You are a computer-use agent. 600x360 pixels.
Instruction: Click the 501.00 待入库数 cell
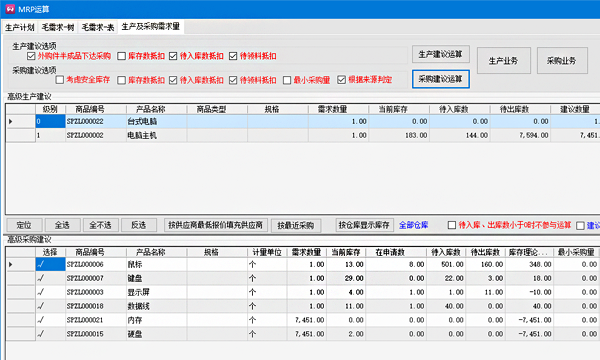[x=446, y=264]
